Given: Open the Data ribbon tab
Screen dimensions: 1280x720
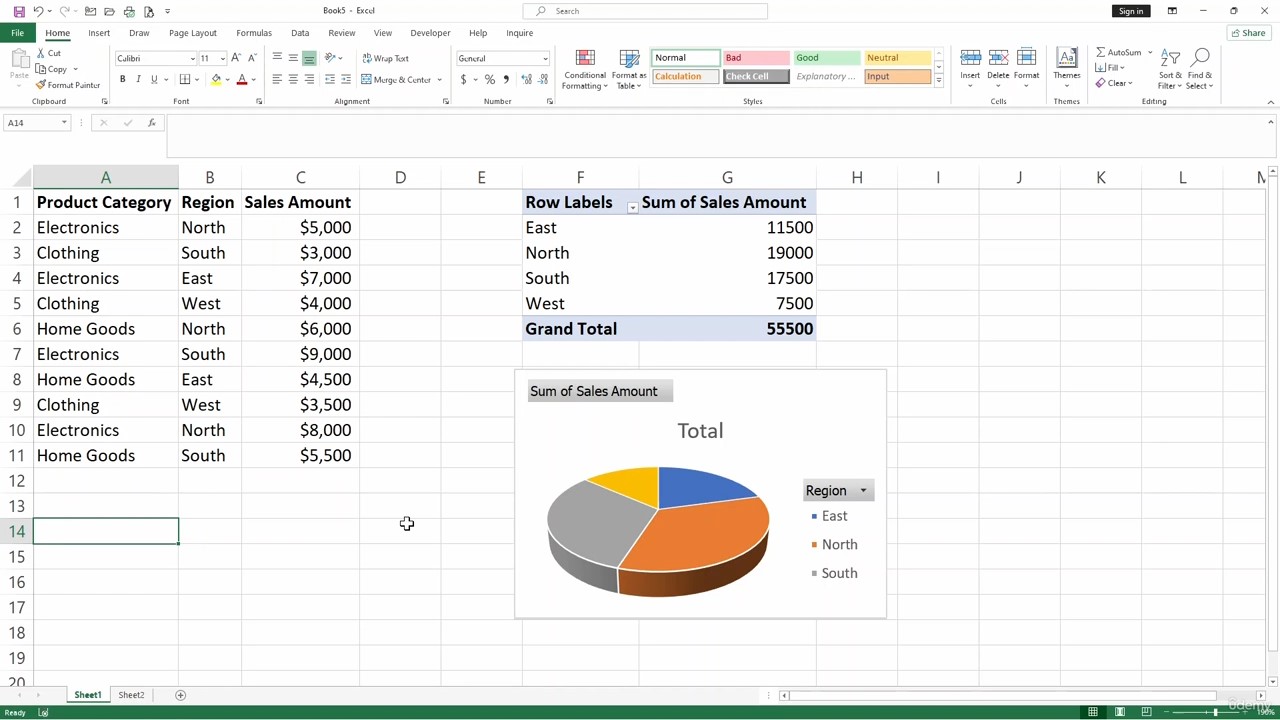Looking at the screenshot, I should click(300, 33).
